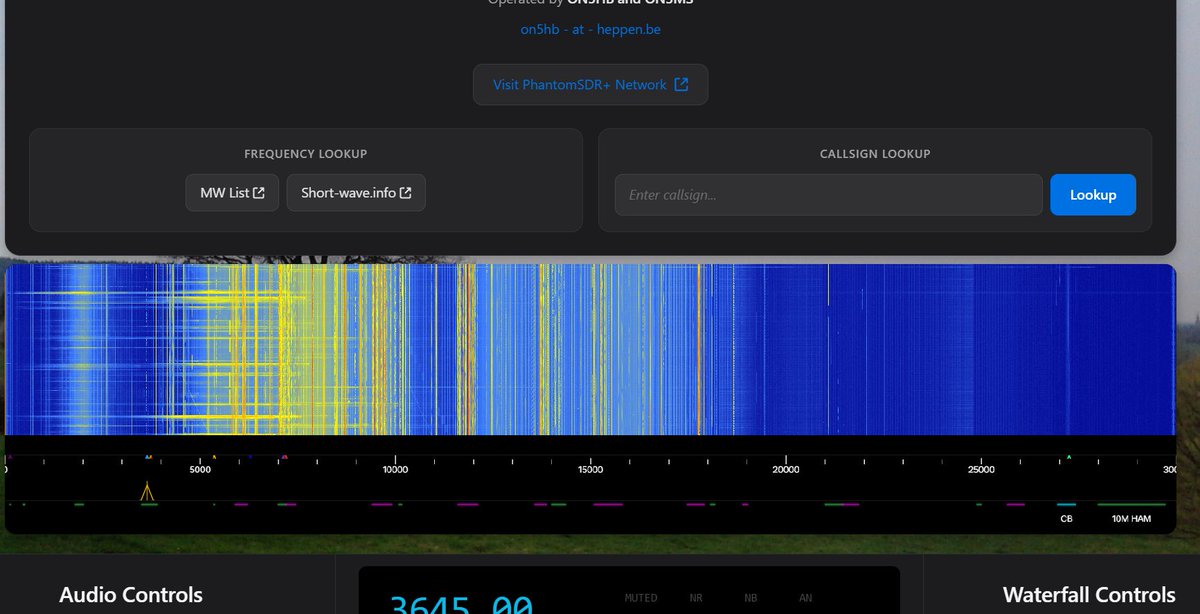The width and height of the screenshot is (1200, 614).
Task: Toggle the AN auto notch indicator
Action: click(806, 598)
